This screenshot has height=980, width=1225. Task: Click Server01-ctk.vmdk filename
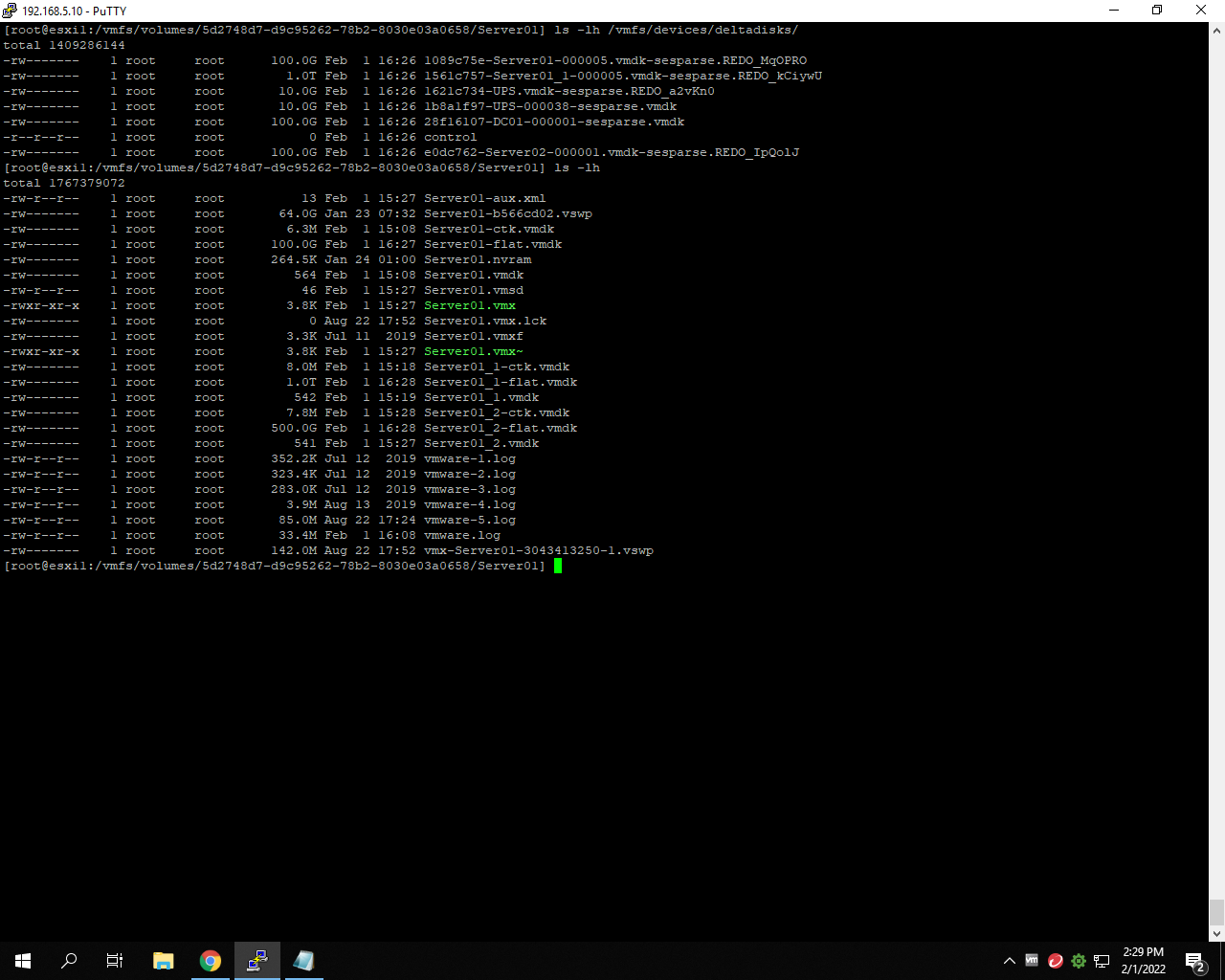coord(489,229)
